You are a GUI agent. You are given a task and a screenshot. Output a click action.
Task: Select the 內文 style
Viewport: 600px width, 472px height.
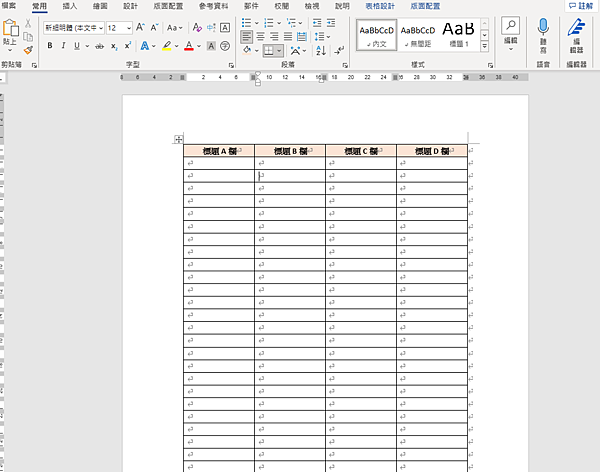pos(377,35)
